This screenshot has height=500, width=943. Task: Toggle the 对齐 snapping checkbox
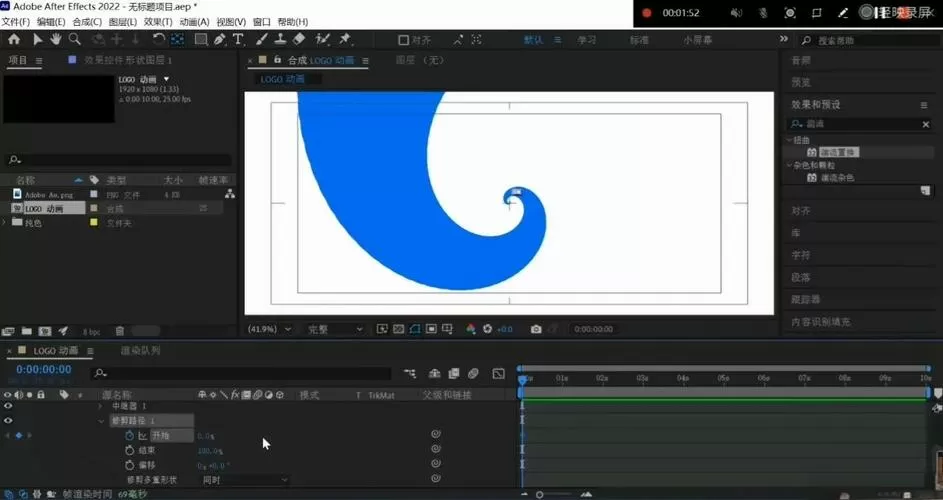pos(404,40)
